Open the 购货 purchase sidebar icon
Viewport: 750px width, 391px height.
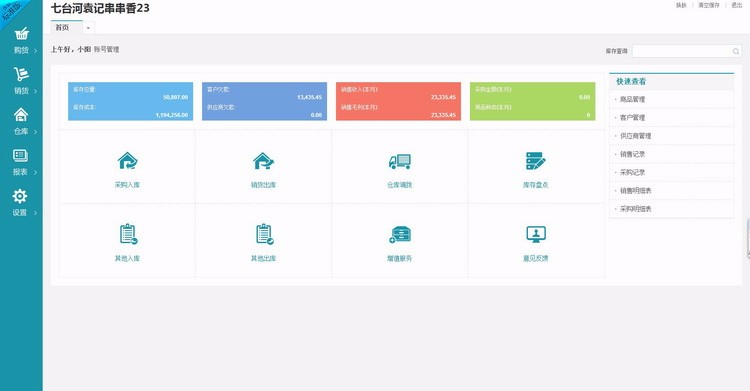(22, 34)
